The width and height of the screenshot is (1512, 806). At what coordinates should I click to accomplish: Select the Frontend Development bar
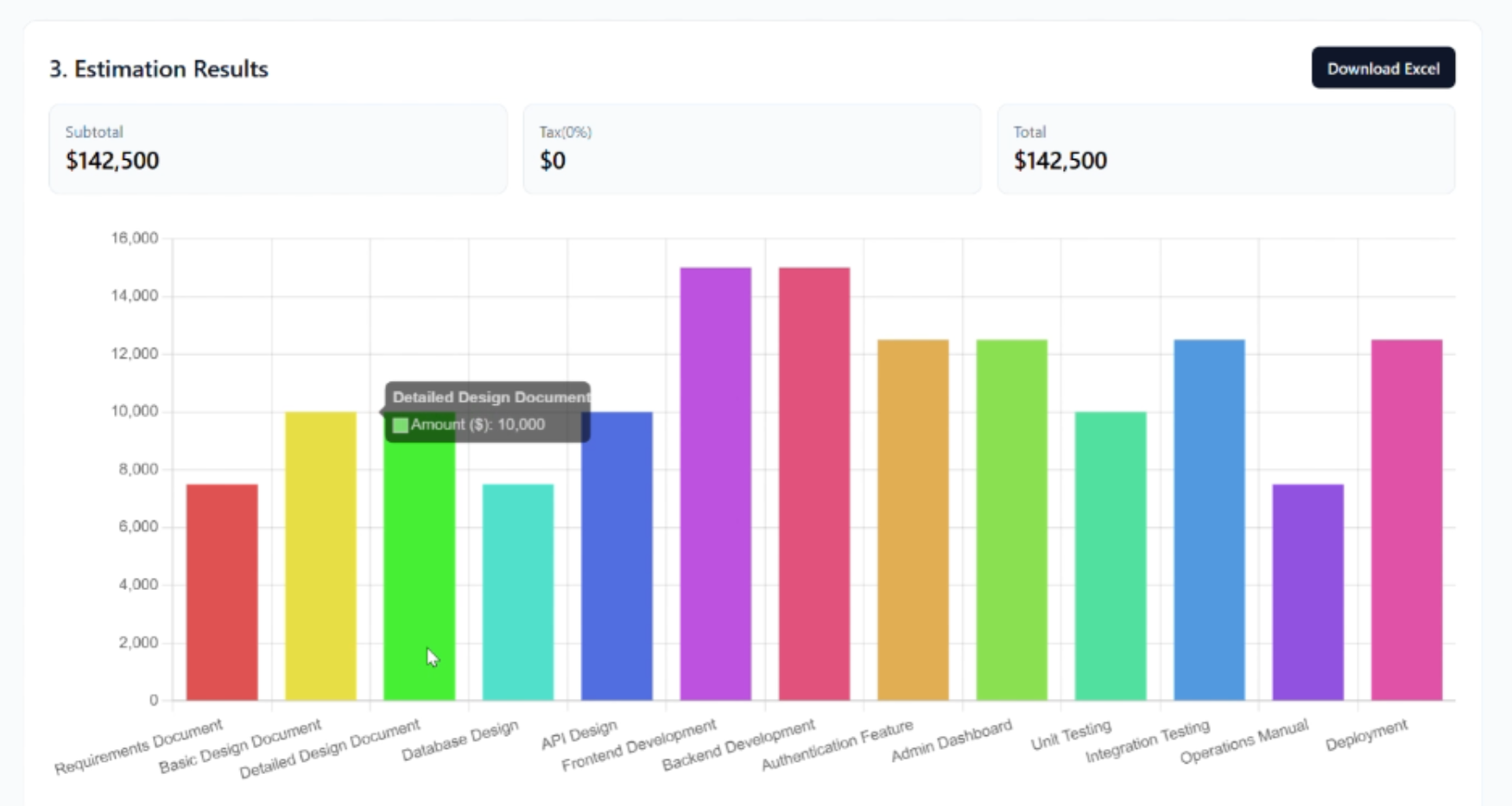click(714, 484)
